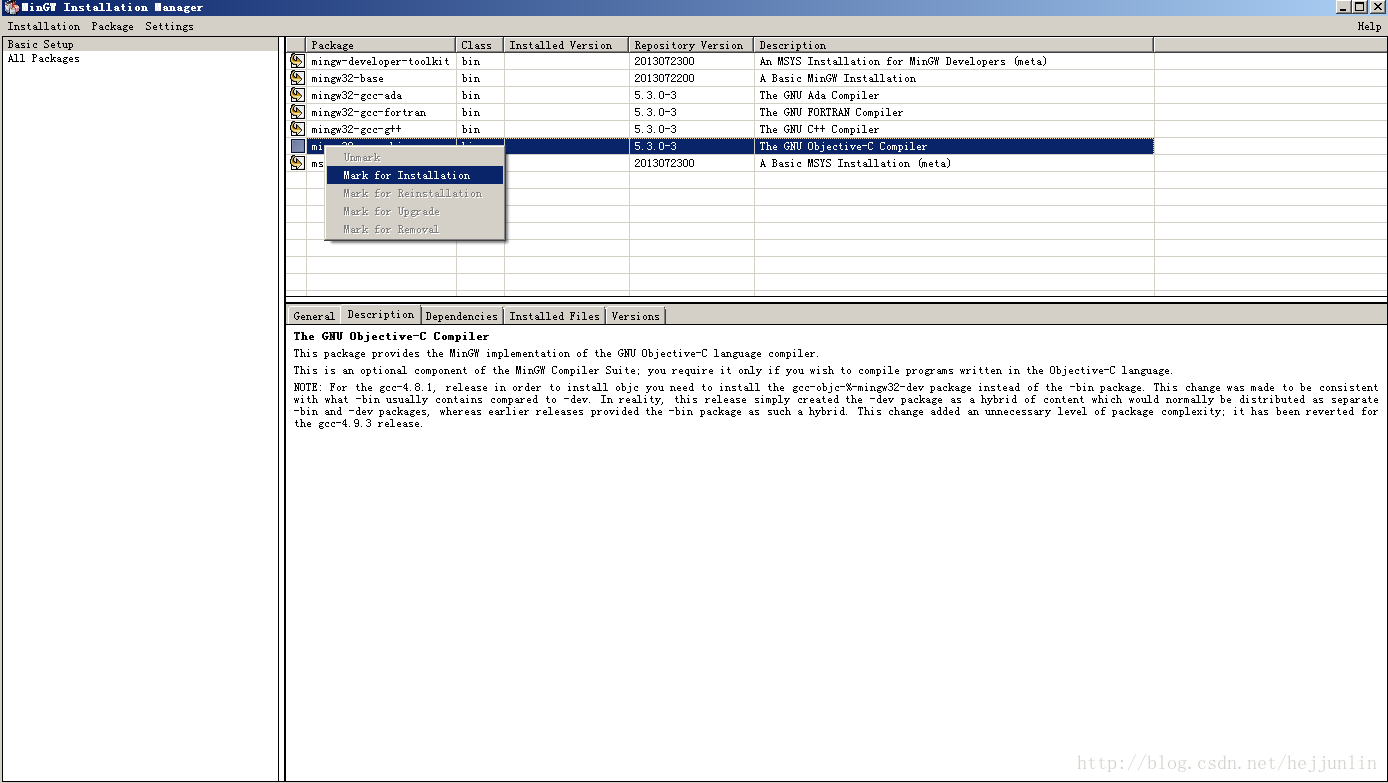The width and height of the screenshot is (1388, 783).
Task: Minimize the MinGW Installation Manager window
Action: 1343,7
